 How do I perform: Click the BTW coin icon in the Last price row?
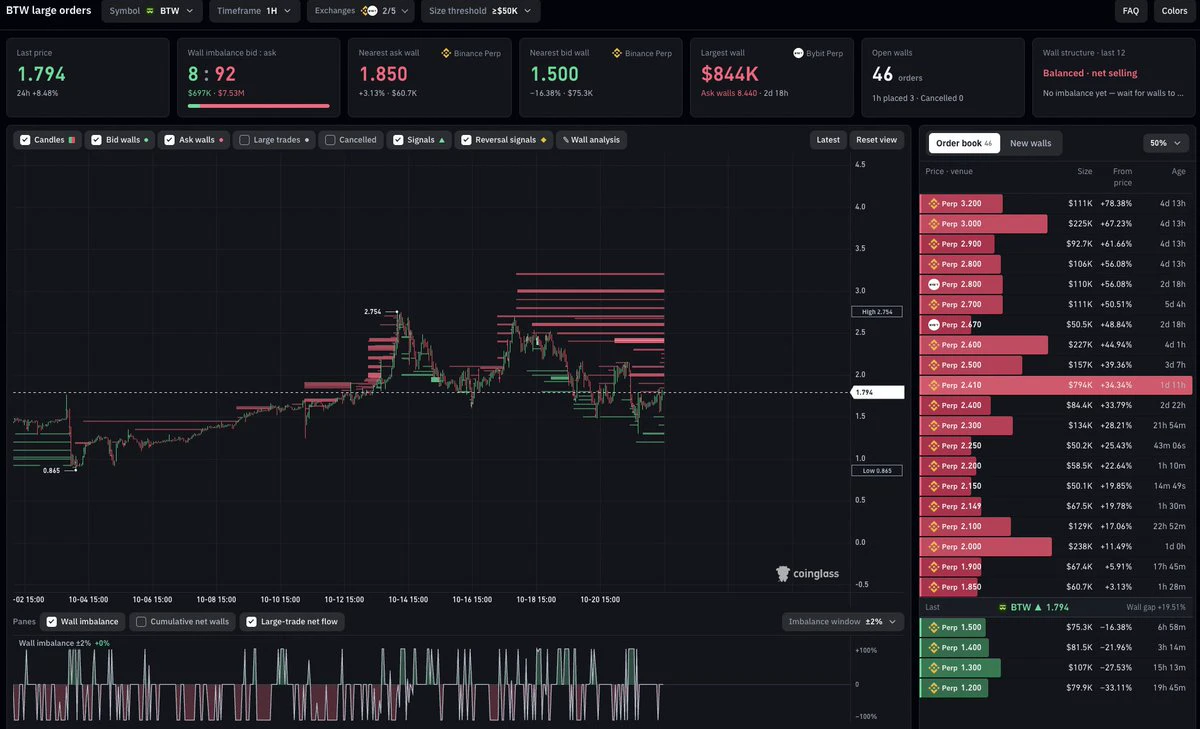[1003, 607]
